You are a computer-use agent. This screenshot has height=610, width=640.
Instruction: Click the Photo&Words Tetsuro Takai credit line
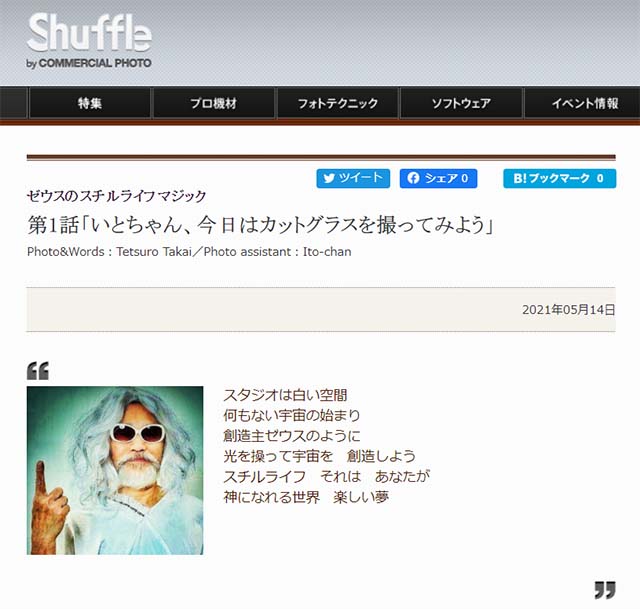click(x=189, y=252)
